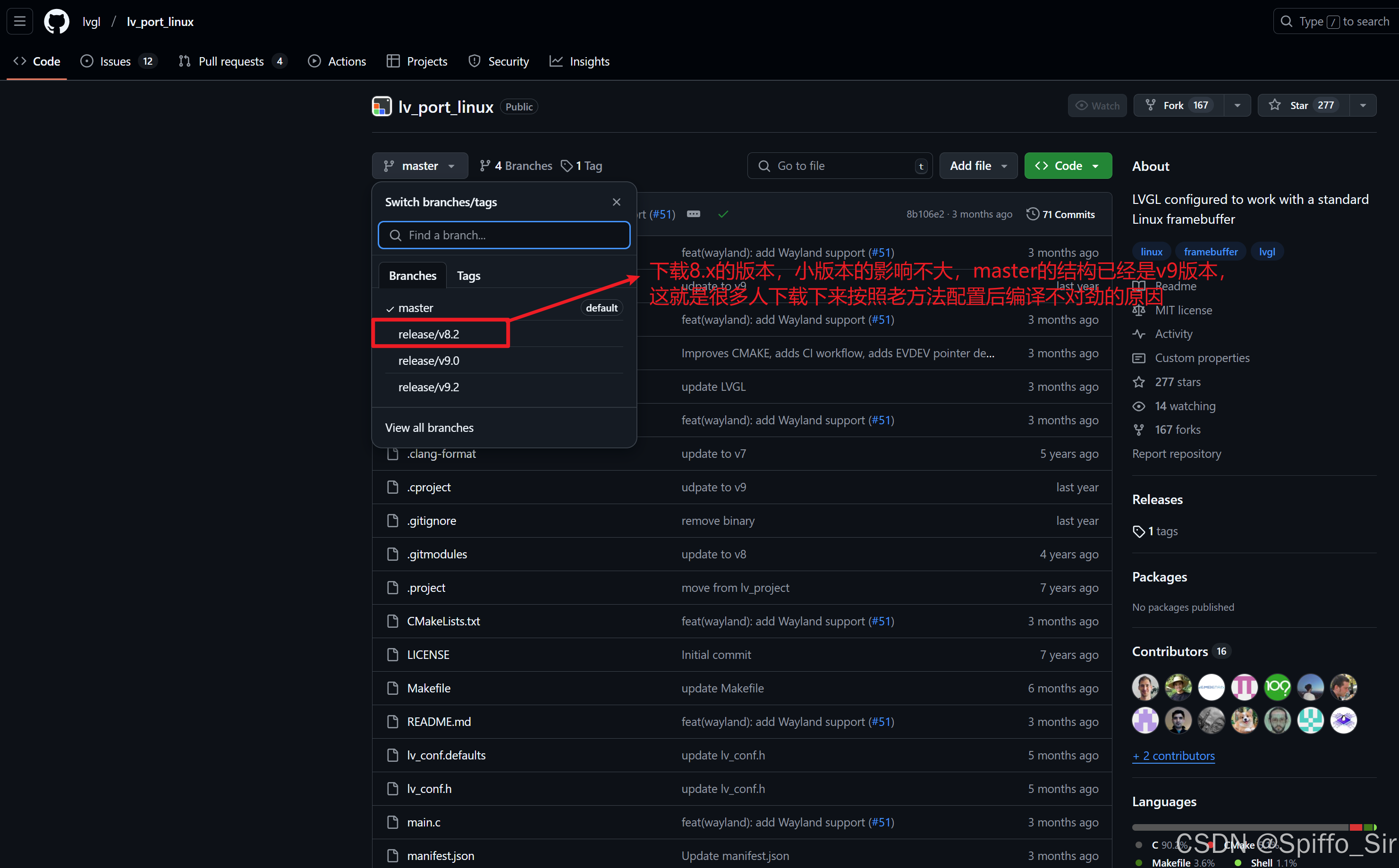The image size is (1399, 868).
Task: Go to the Actions tab
Action: [337, 61]
